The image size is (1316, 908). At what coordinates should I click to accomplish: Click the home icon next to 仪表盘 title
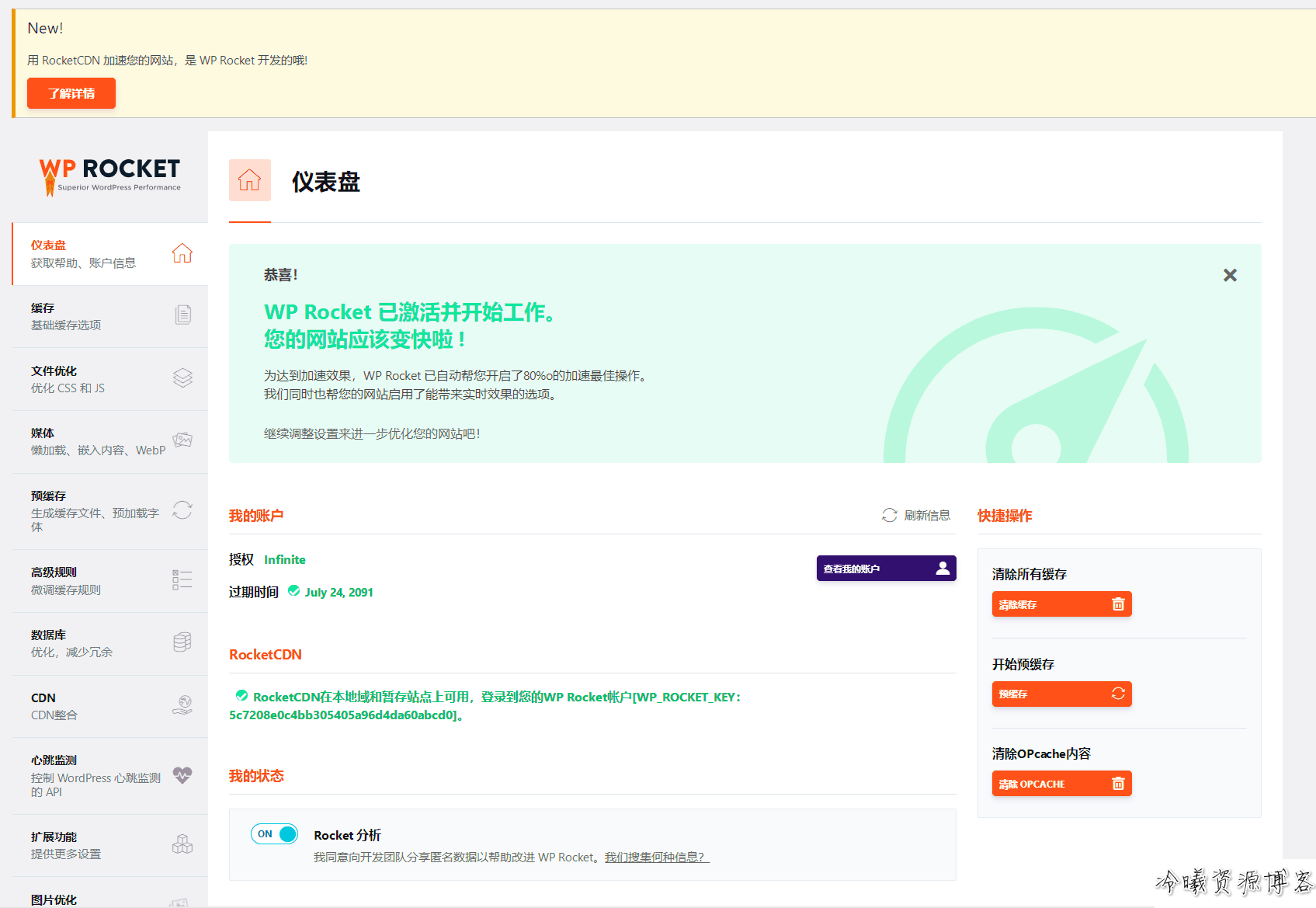(x=250, y=180)
